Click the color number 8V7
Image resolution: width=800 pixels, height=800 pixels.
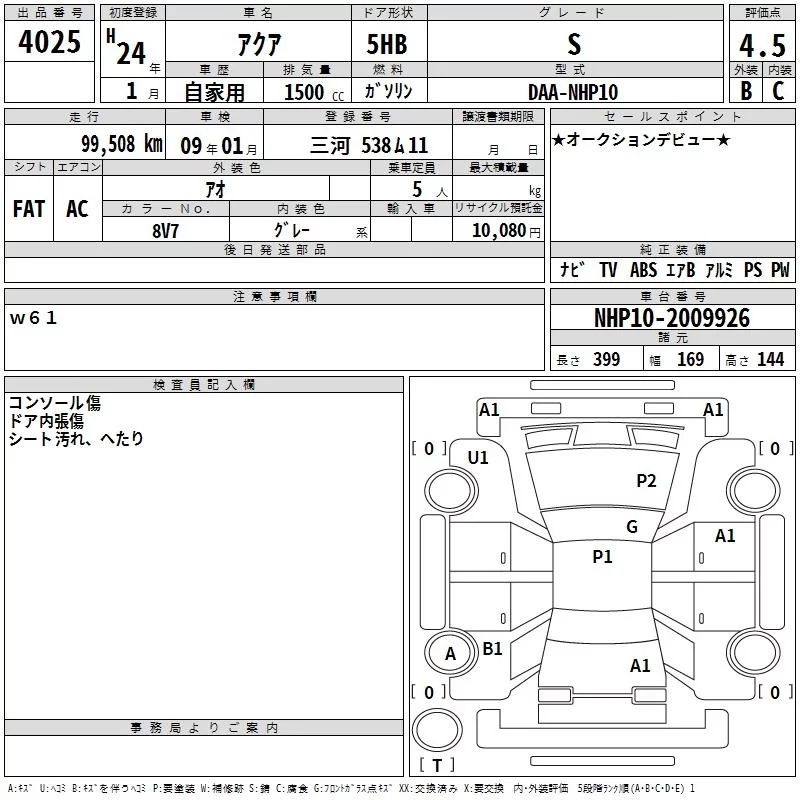coord(165,231)
